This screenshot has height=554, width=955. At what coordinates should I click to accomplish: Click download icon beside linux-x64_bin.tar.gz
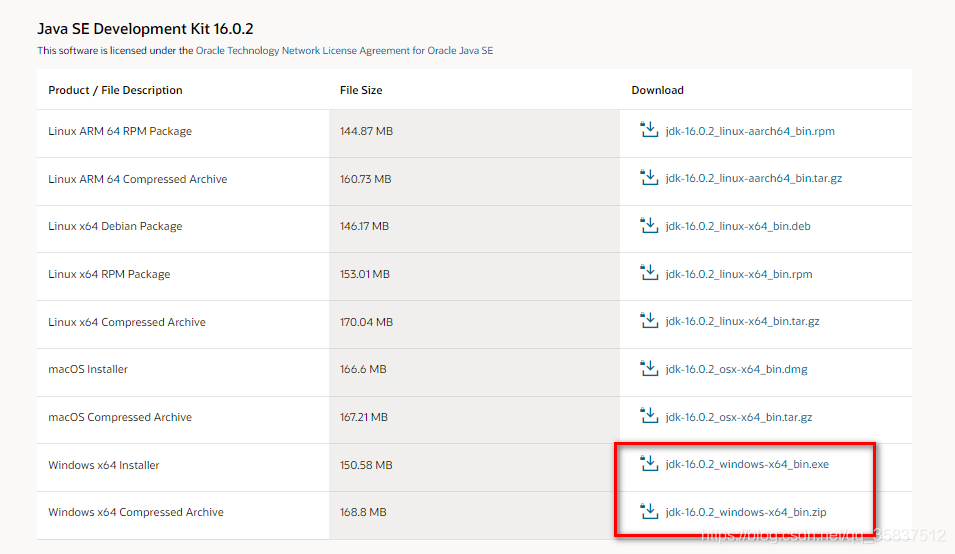click(649, 320)
